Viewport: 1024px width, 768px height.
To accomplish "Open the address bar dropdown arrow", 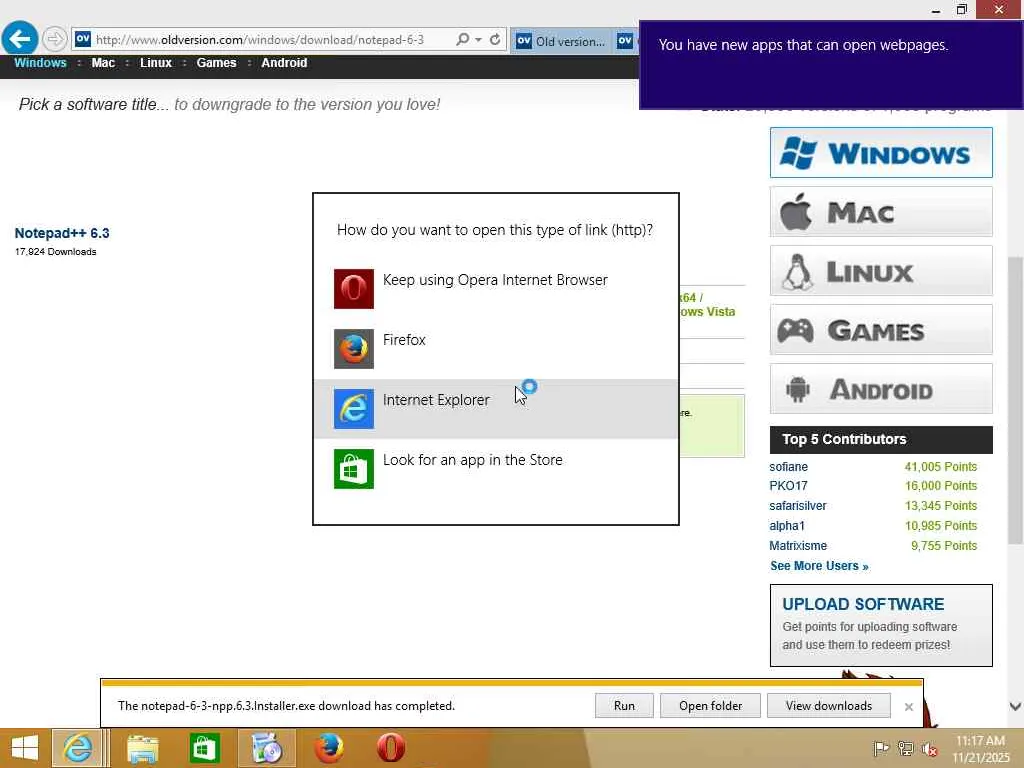I will pos(479,40).
